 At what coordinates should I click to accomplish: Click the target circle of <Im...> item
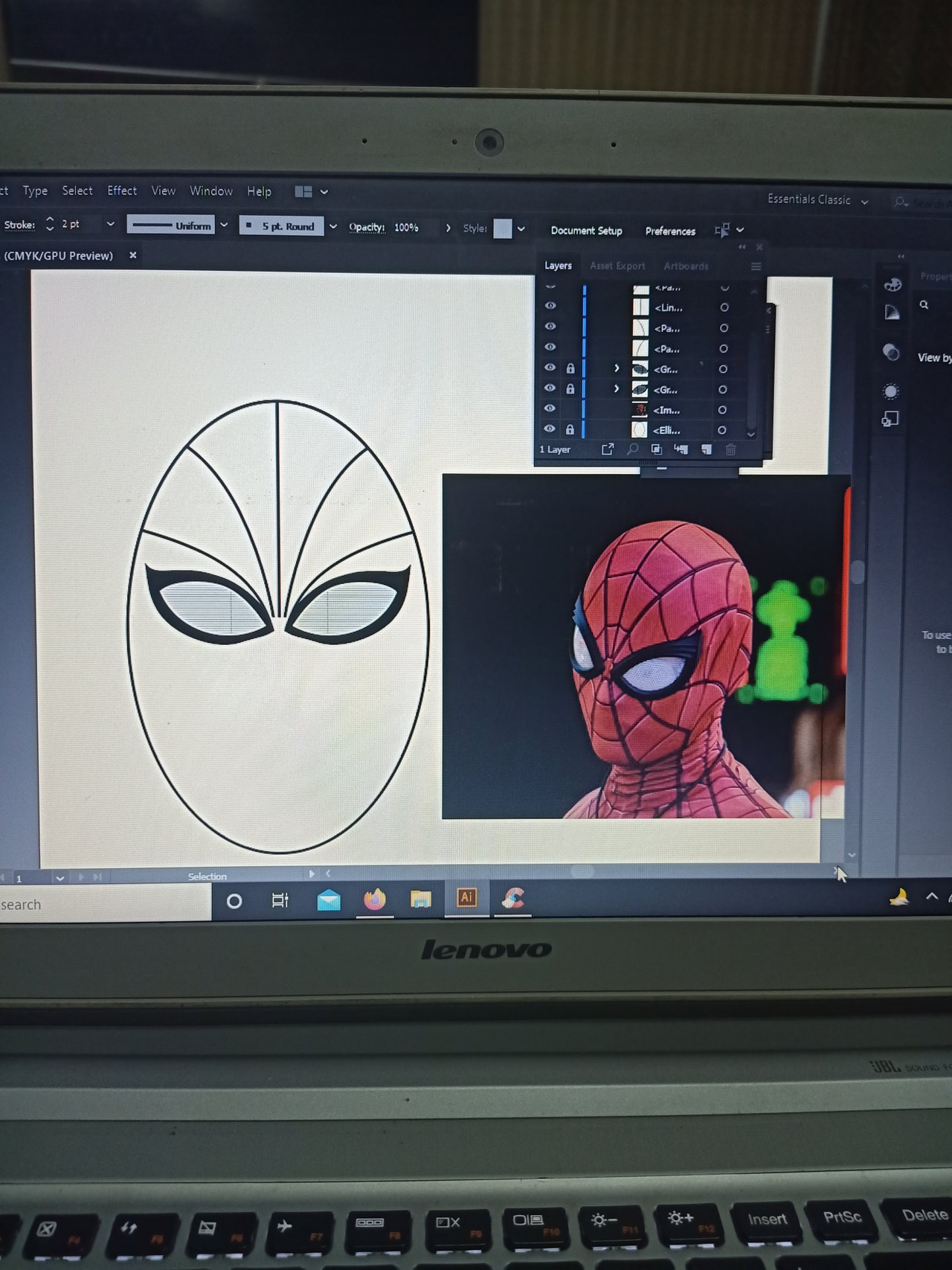pos(722,410)
